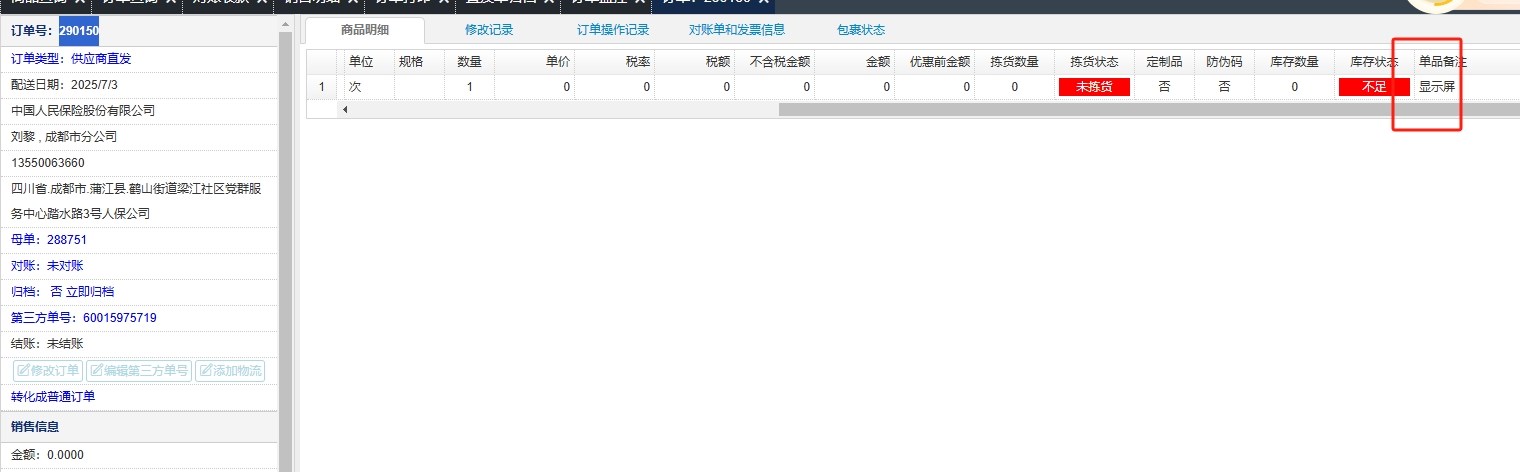1520x472 pixels.
Task: Click the red 不足 stock status cell
Action: coord(1374,87)
